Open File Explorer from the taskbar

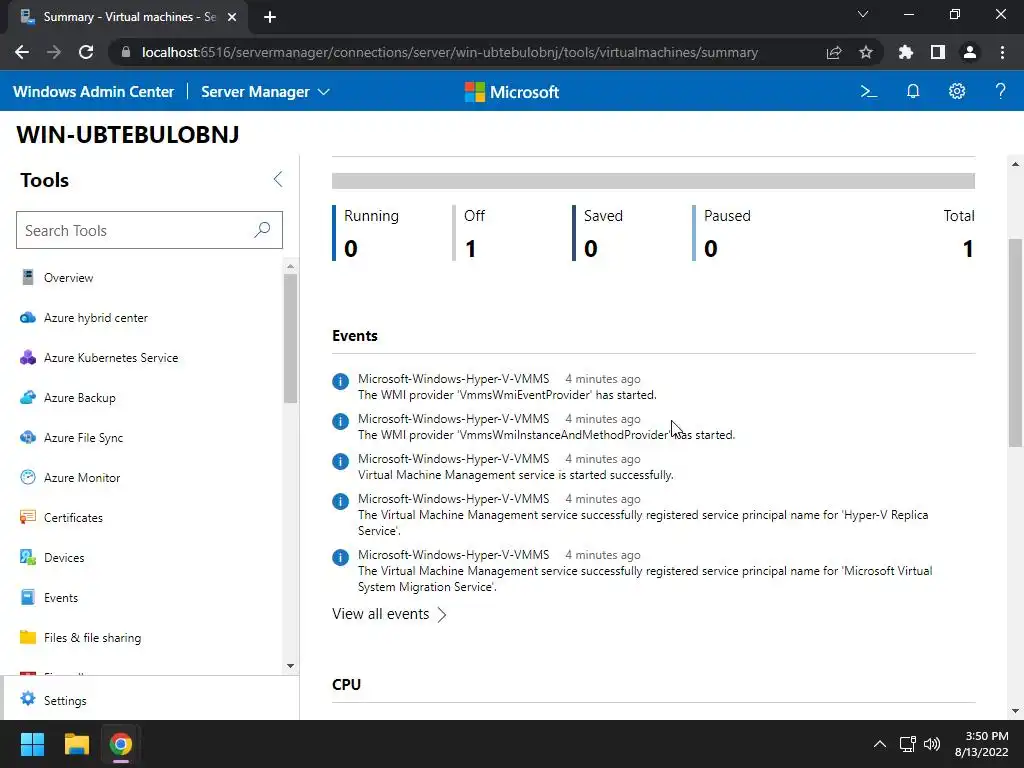pyautogui.click(x=76, y=744)
